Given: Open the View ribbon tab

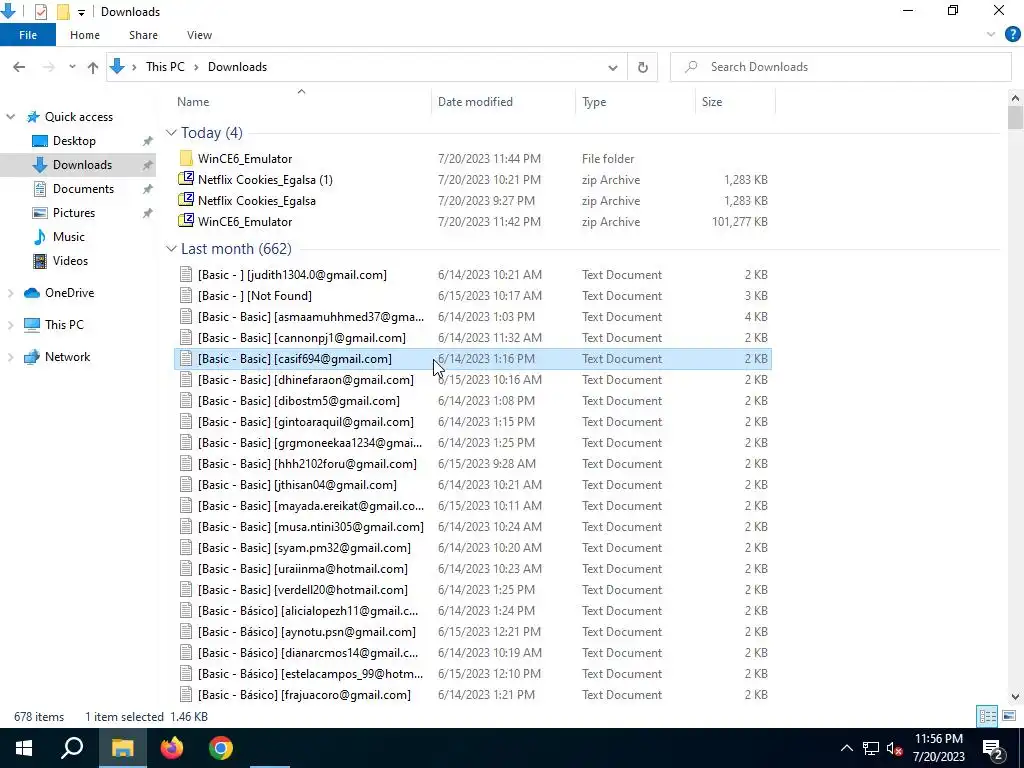Looking at the screenshot, I should click(199, 35).
